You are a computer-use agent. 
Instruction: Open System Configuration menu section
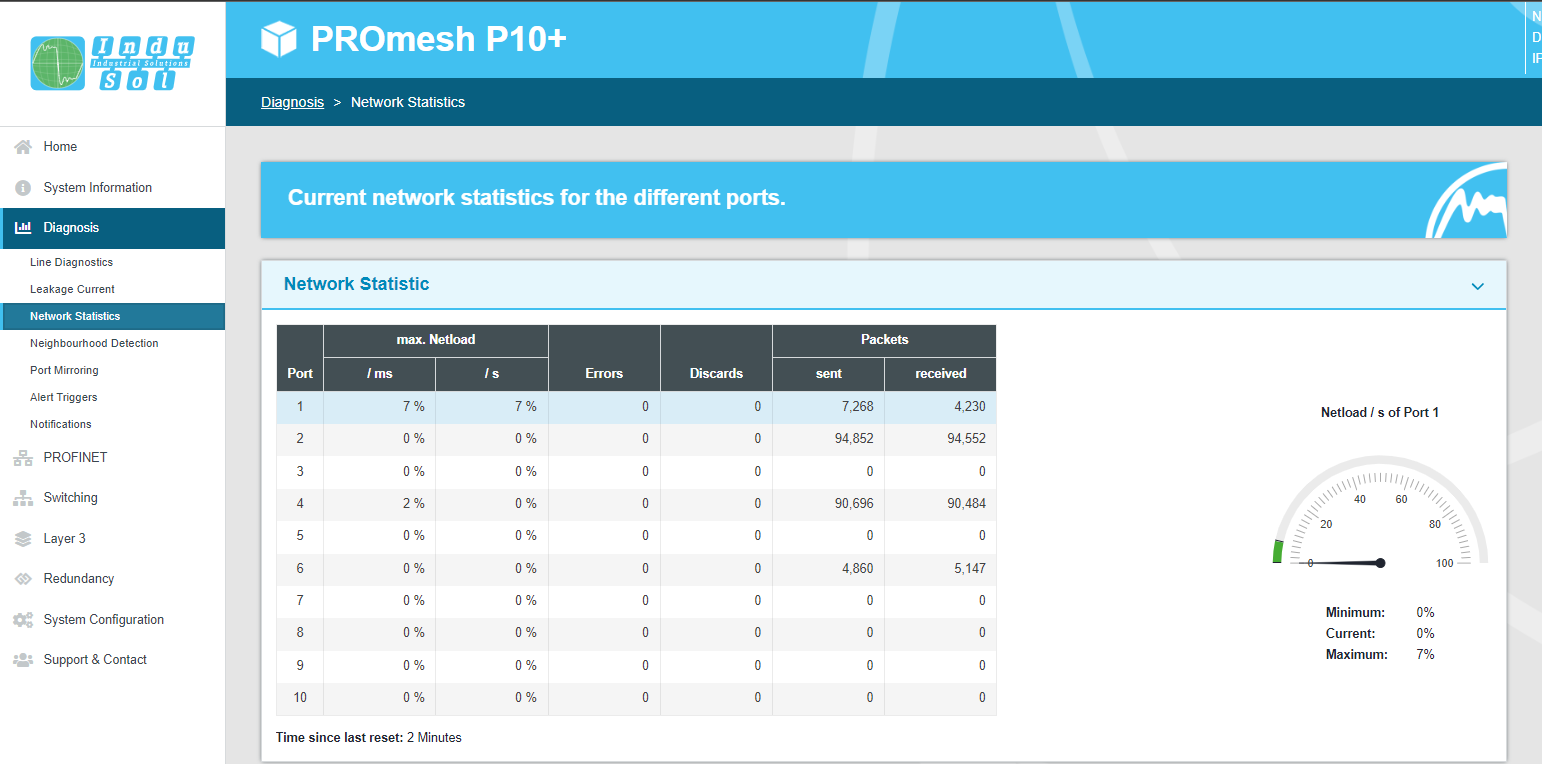112,620
